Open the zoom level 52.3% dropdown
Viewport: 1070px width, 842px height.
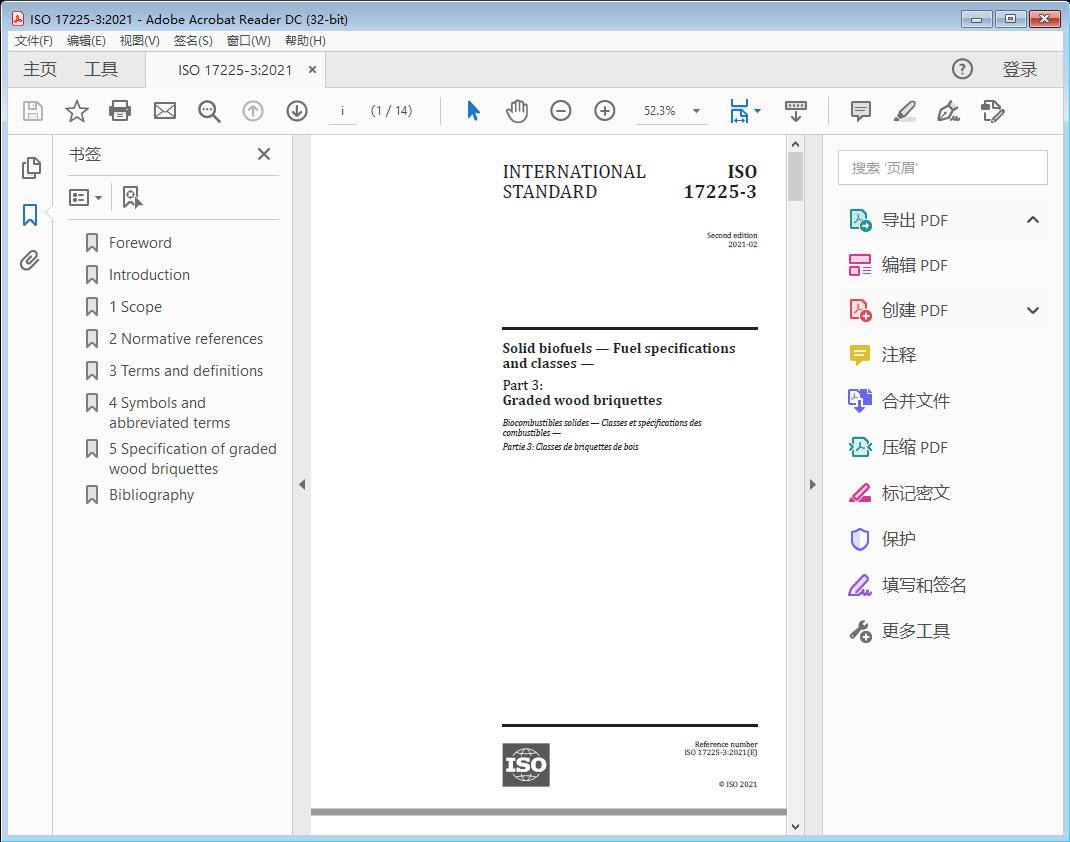click(696, 111)
